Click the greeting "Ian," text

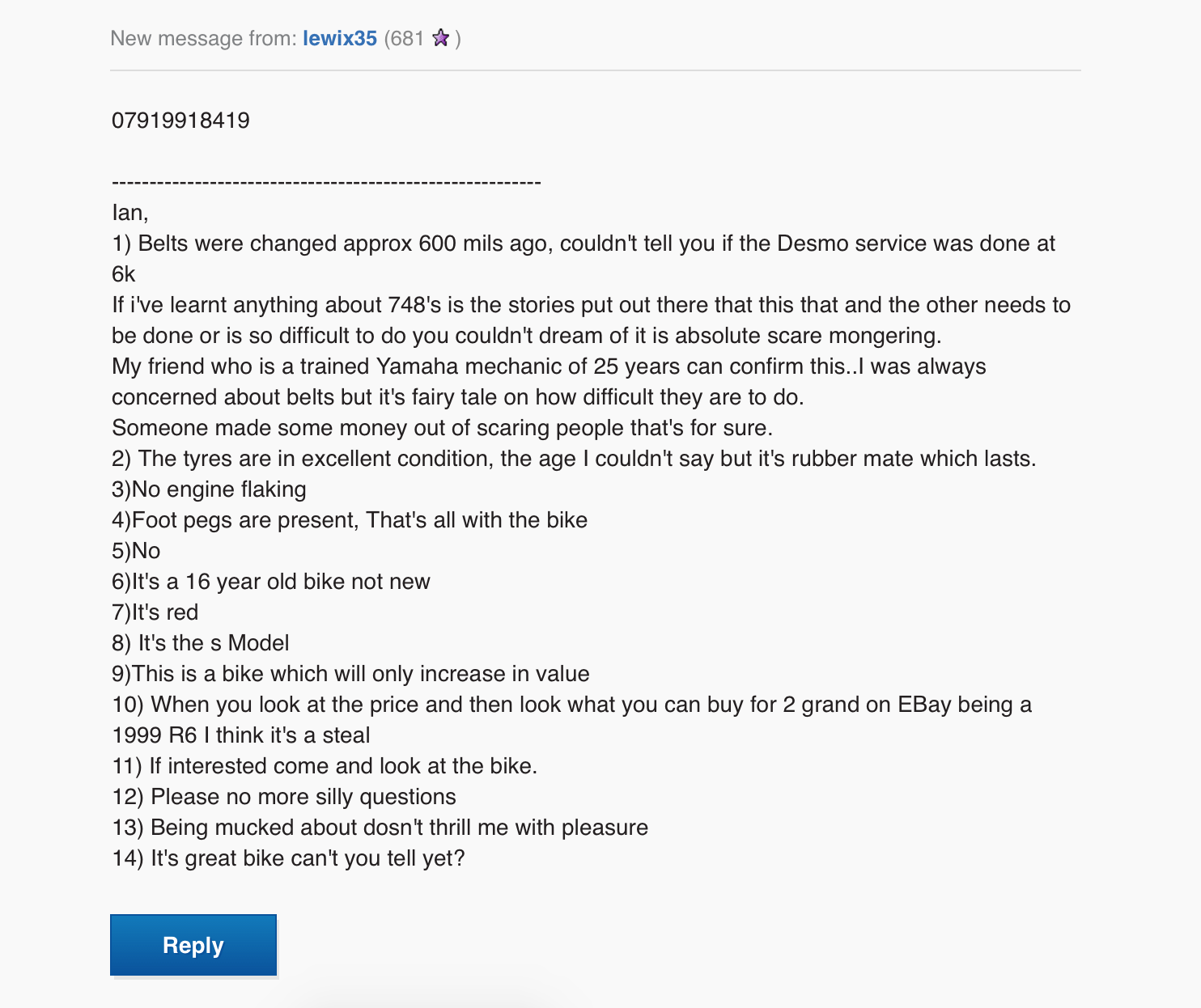[x=129, y=213]
